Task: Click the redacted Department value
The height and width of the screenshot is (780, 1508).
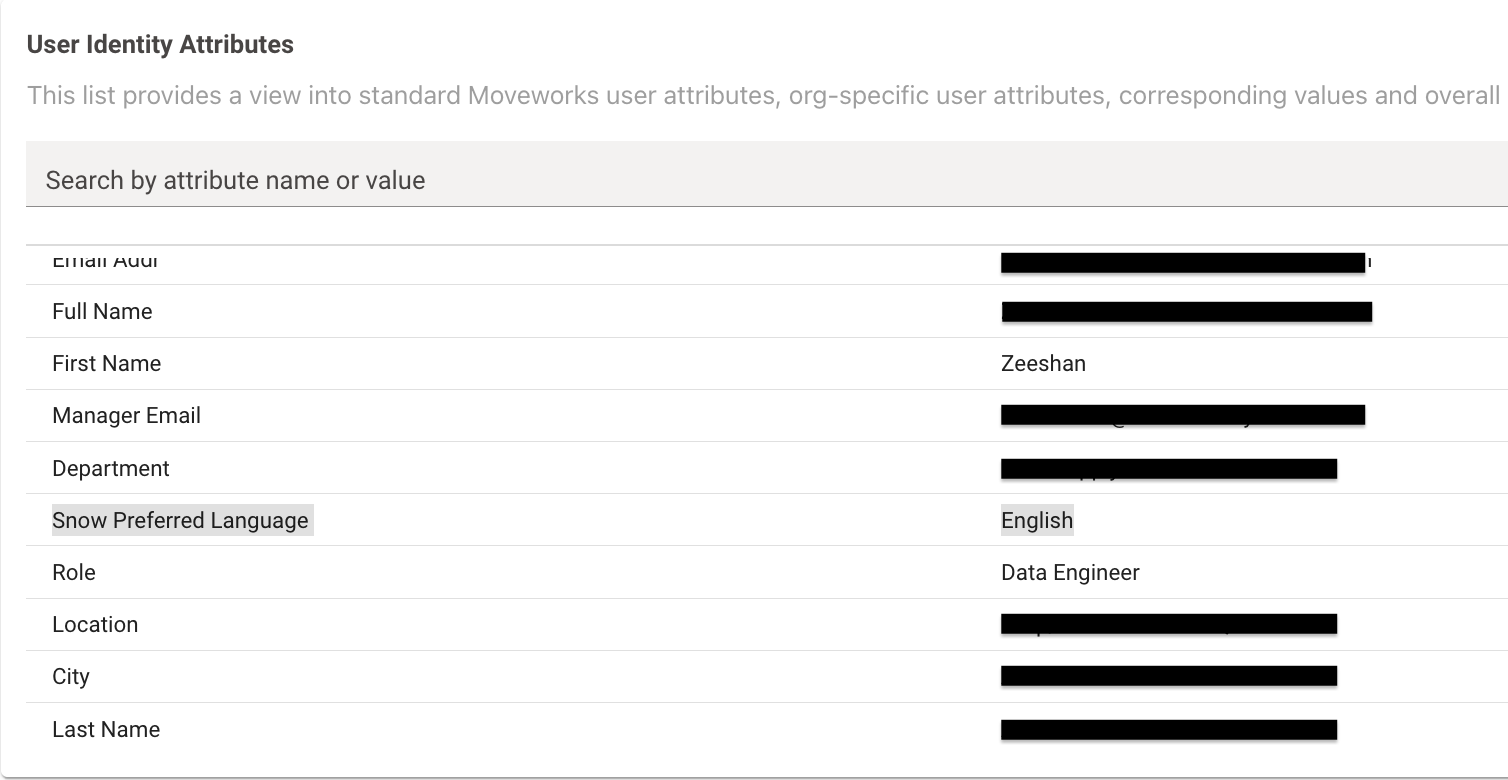Action: coord(1169,468)
